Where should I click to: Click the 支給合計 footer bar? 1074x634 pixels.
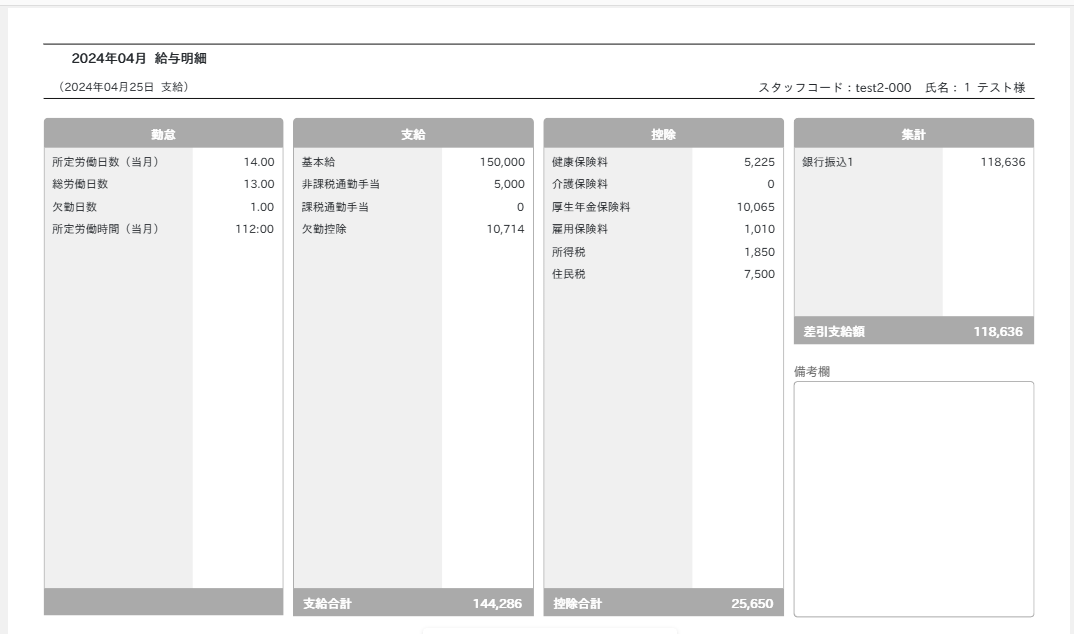(x=412, y=602)
